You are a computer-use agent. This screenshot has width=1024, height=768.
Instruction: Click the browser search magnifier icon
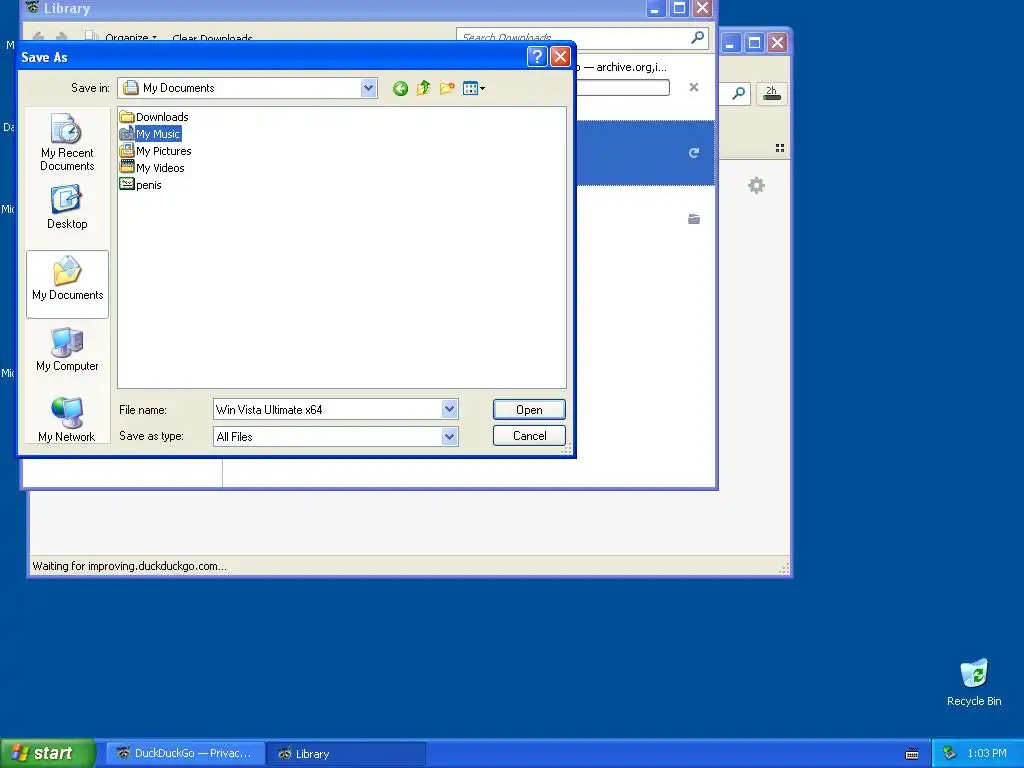click(739, 93)
